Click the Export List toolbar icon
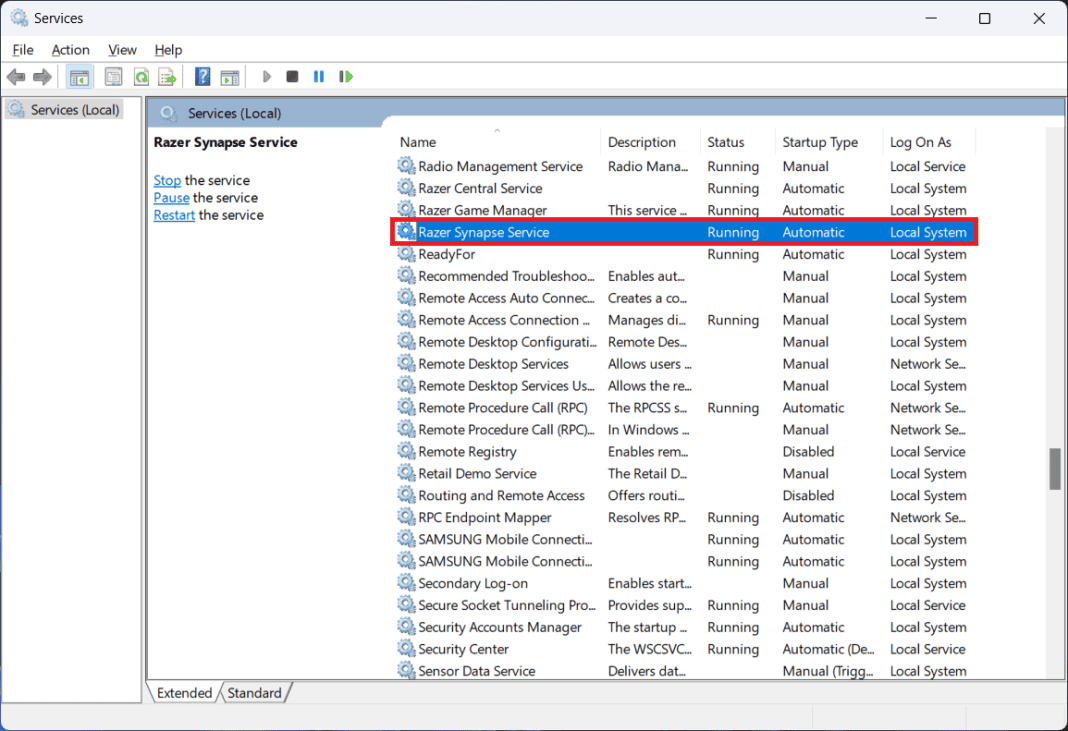1068x731 pixels. click(x=167, y=76)
